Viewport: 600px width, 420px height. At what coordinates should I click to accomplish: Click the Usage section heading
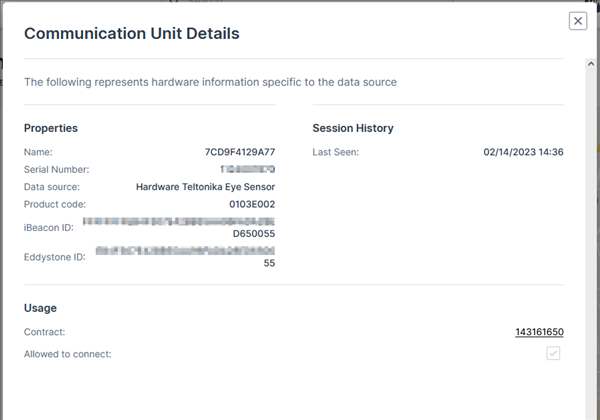(x=40, y=308)
